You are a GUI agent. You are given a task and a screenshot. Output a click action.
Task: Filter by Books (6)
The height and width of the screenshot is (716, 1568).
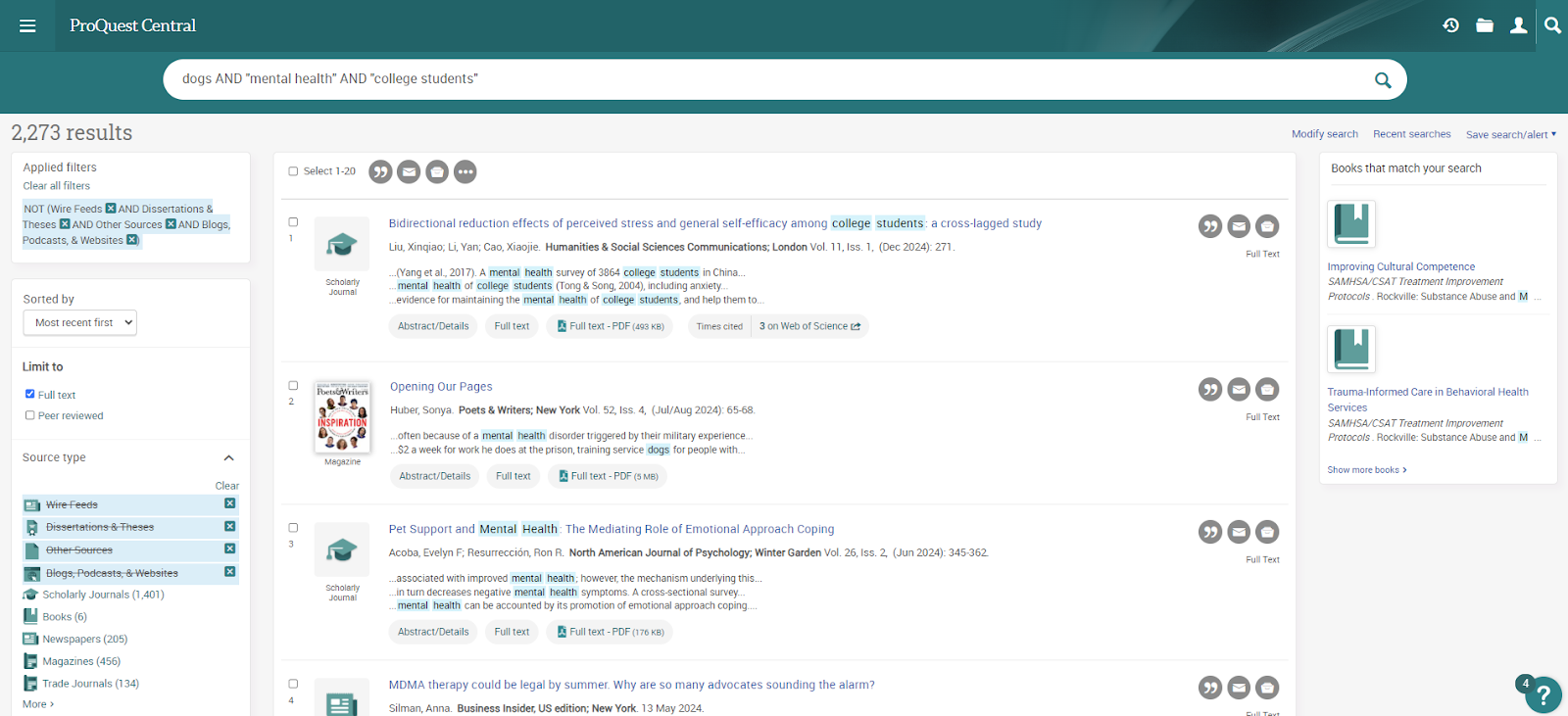65,617
